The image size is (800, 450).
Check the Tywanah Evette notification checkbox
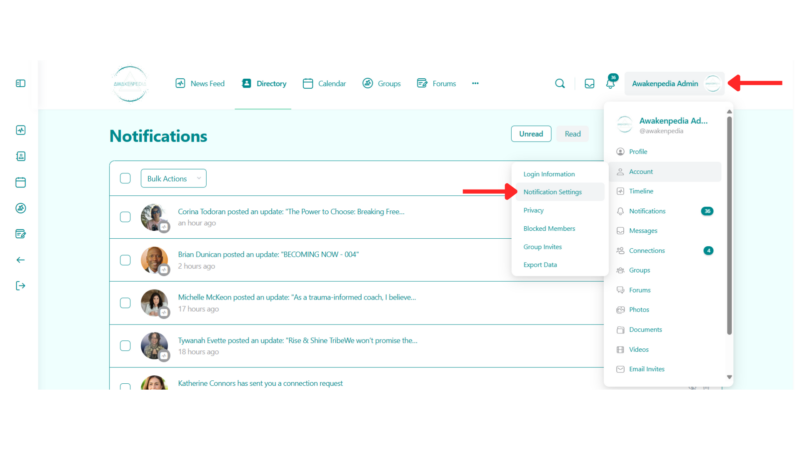(x=125, y=345)
